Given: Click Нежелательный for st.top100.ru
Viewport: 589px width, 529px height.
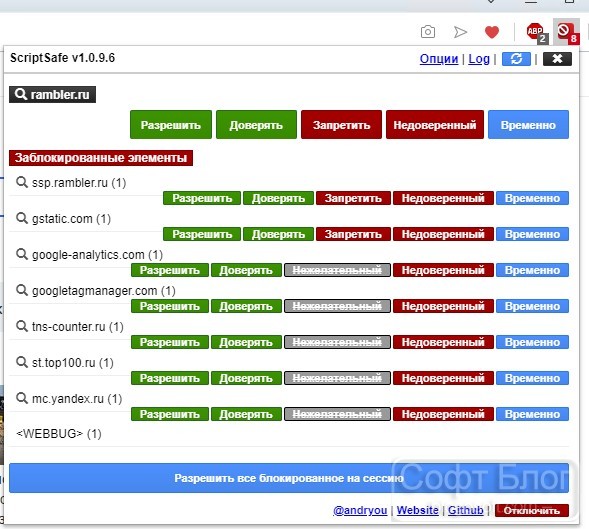Looking at the screenshot, I should [x=337, y=378].
